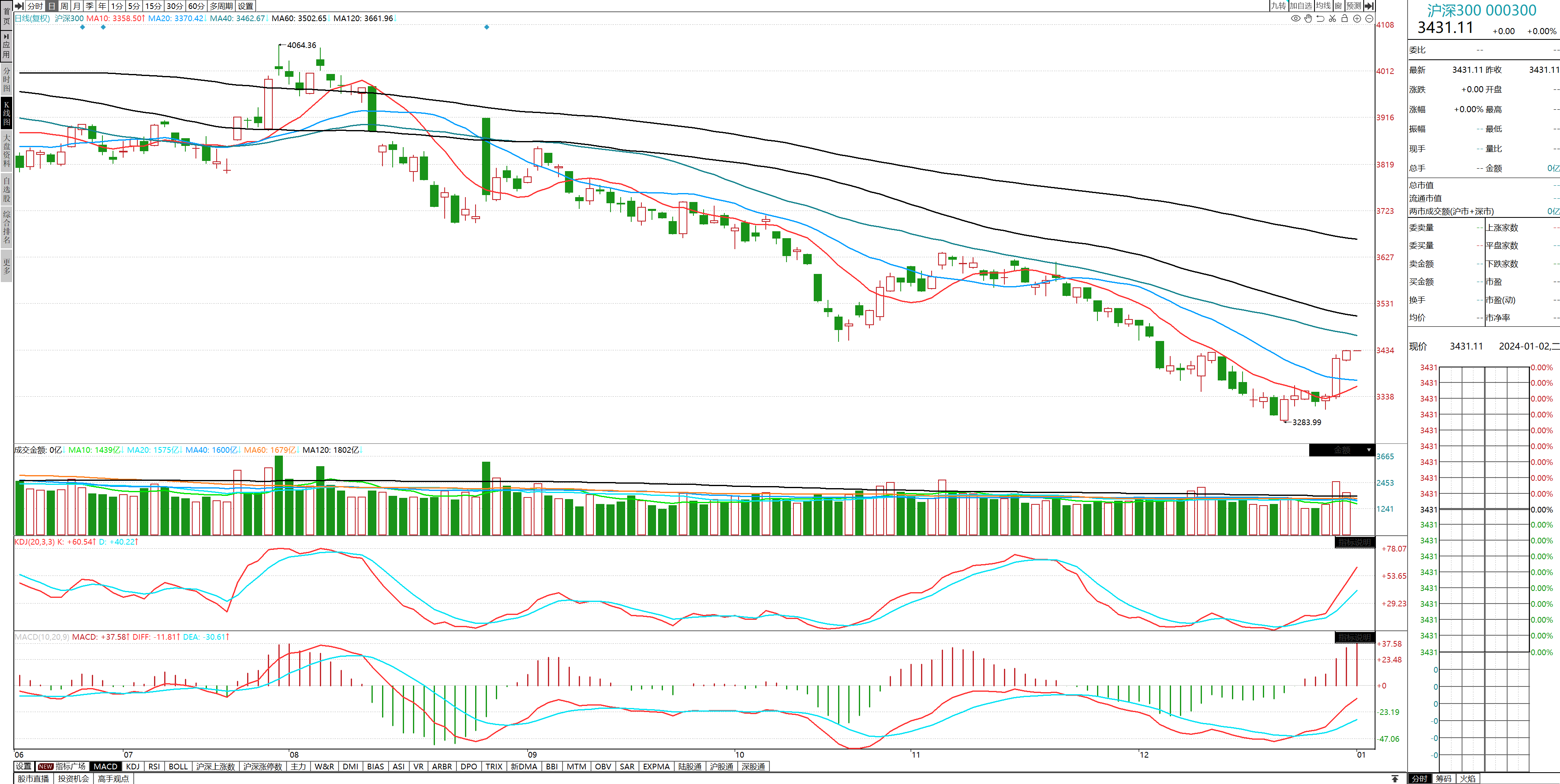Zoom in with the plus circle icon
This screenshot has height=784, width=1560.
coord(1357,18)
